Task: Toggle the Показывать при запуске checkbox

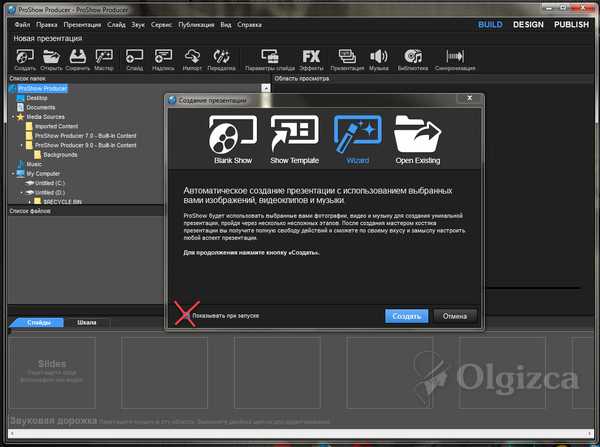Action: (186, 315)
